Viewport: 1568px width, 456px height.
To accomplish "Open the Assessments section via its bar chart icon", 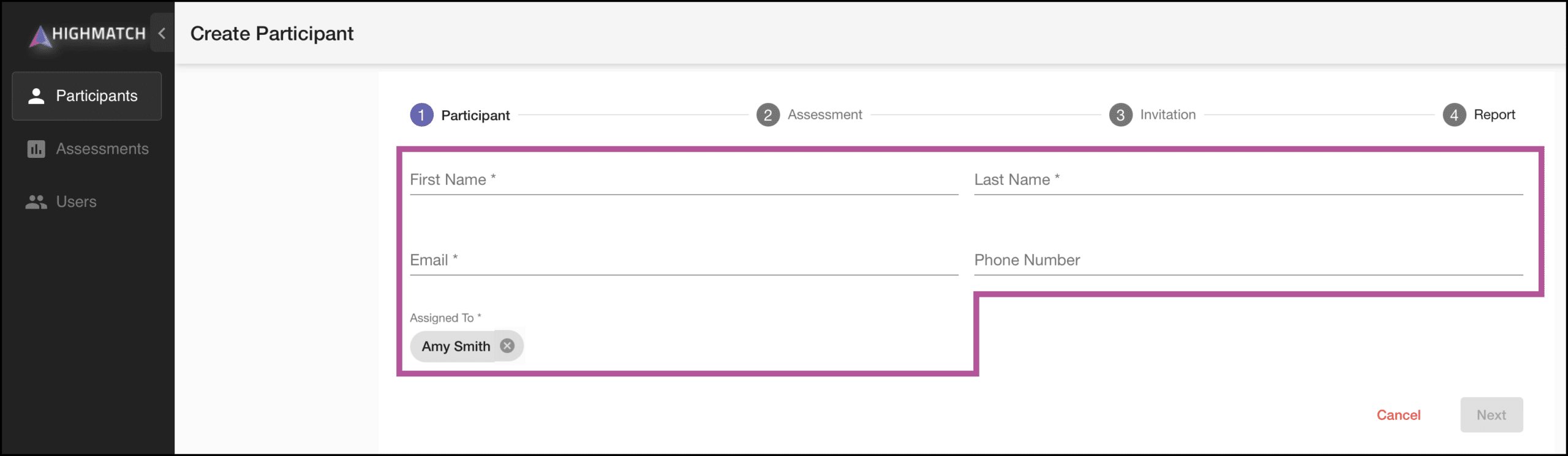I will [x=36, y=149].
